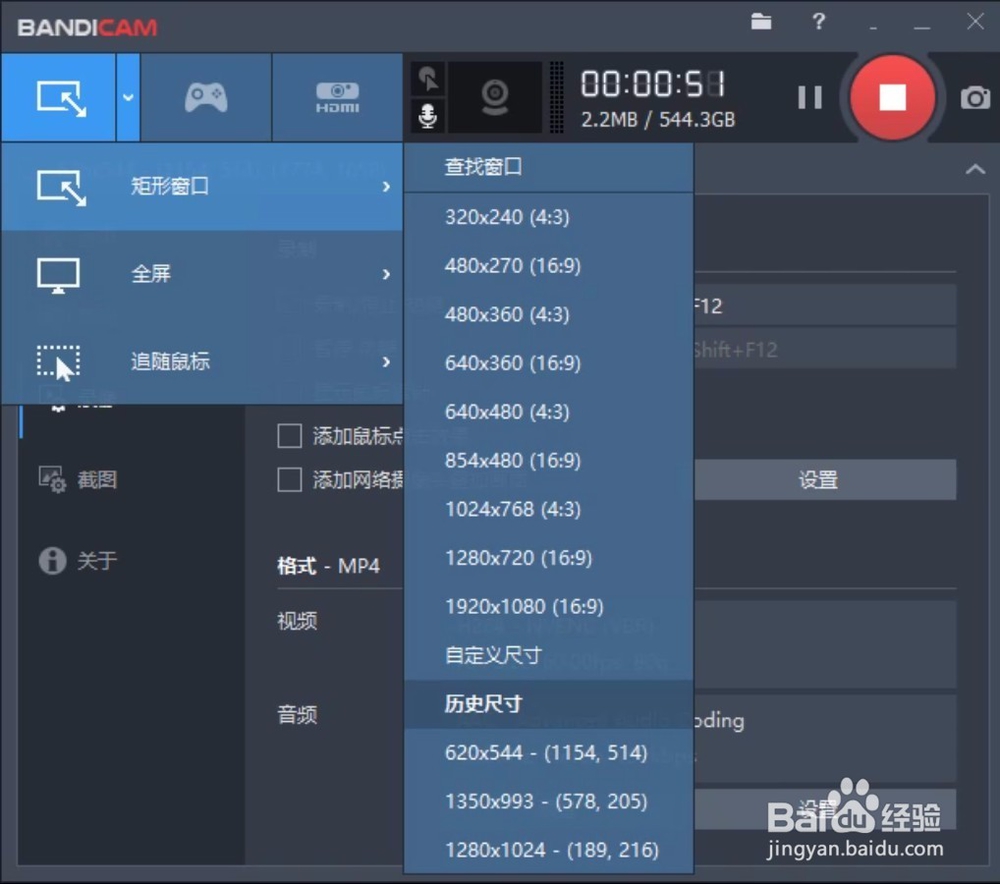Expand the 追随鼠标 submenu arrow
This screenshot has height=884, width=1000.
pyautogui.click(x=386, y=362)
